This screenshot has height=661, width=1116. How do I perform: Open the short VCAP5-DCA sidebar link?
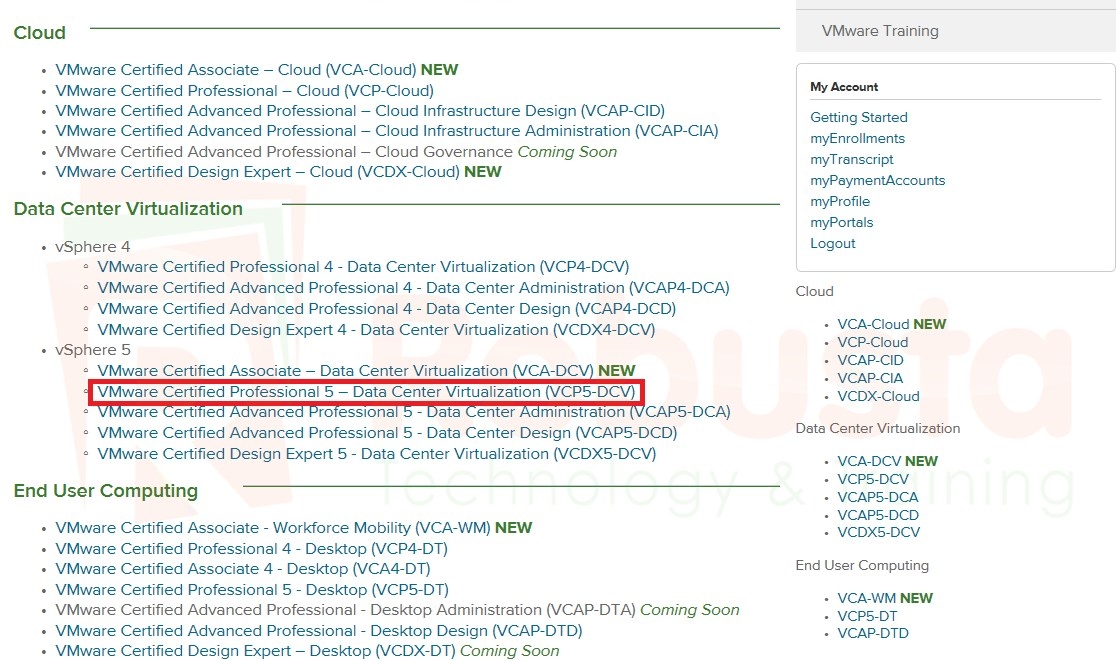pyautogui.click(x=878, y=497)
